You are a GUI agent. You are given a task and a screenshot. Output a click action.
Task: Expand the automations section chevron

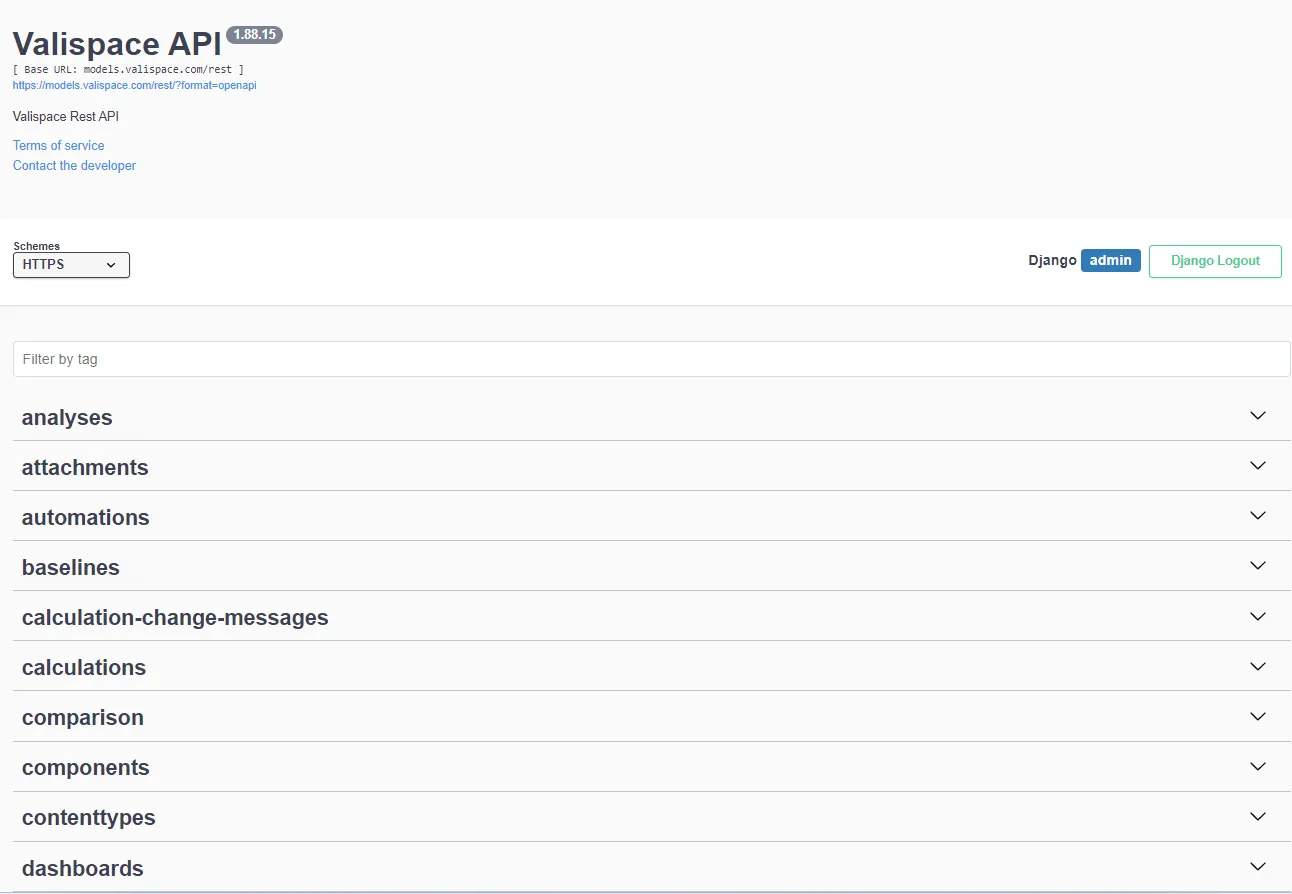click(x=1258, y=515)
